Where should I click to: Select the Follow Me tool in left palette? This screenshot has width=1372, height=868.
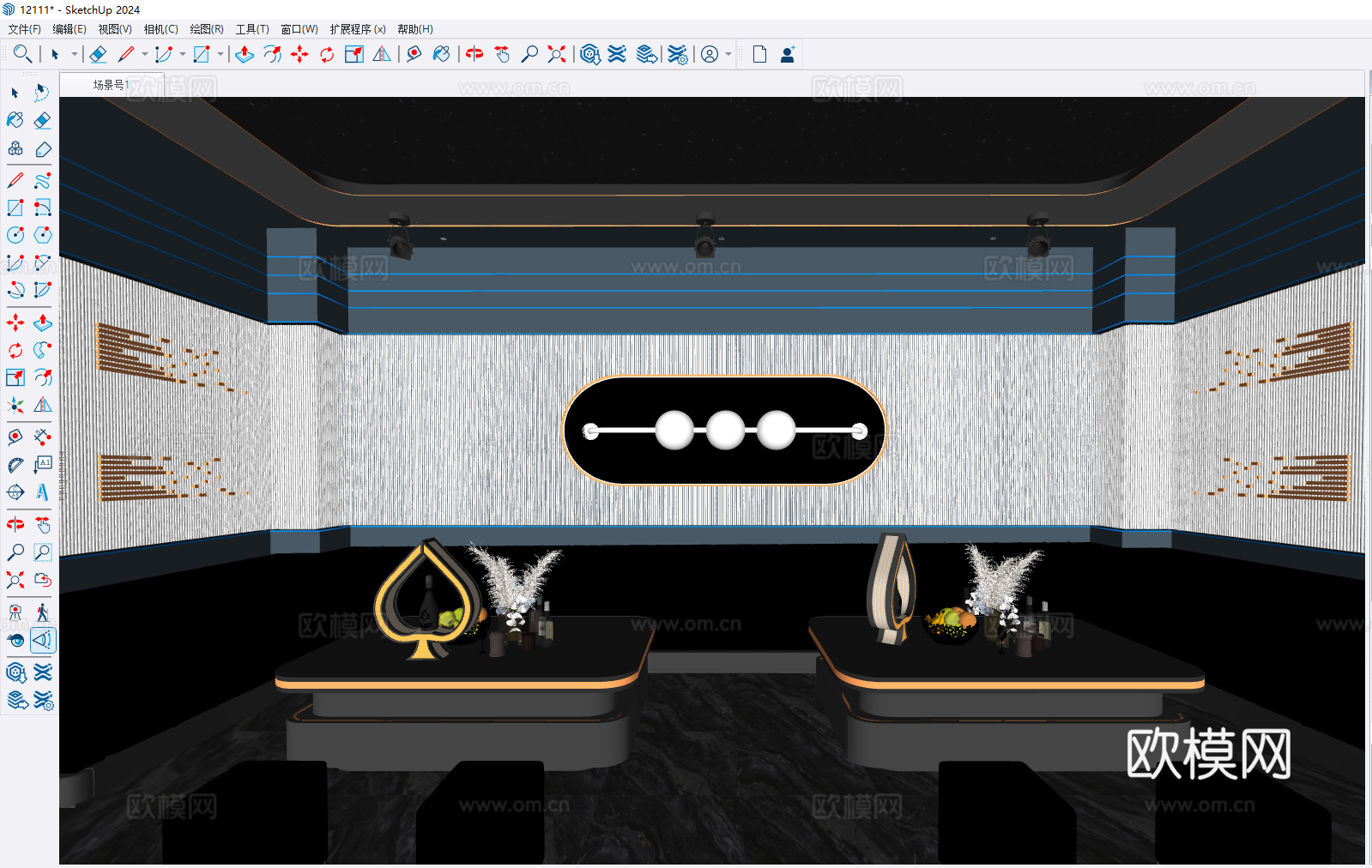(42, 350)
